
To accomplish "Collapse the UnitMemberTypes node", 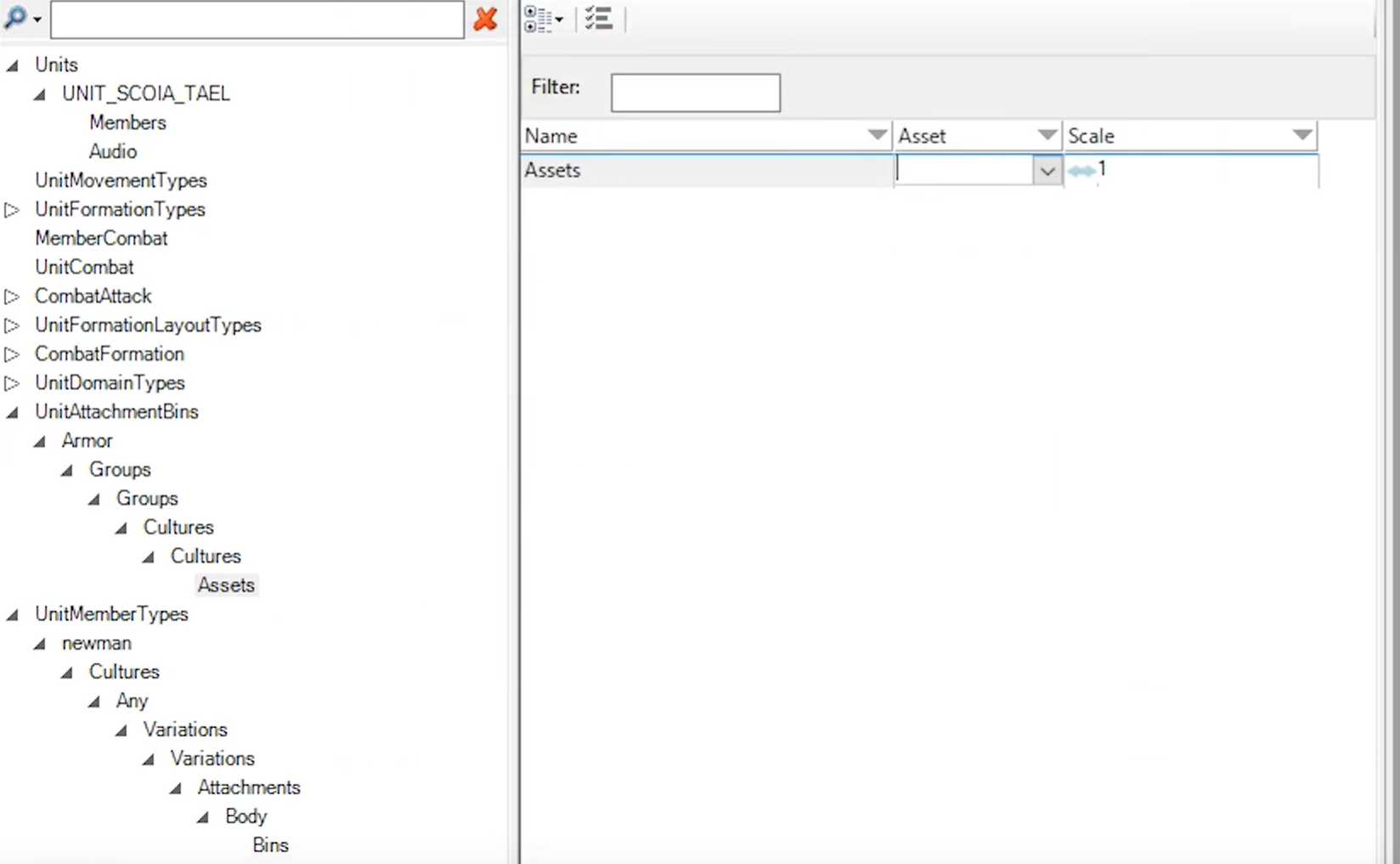I will (x=13, y=614).
